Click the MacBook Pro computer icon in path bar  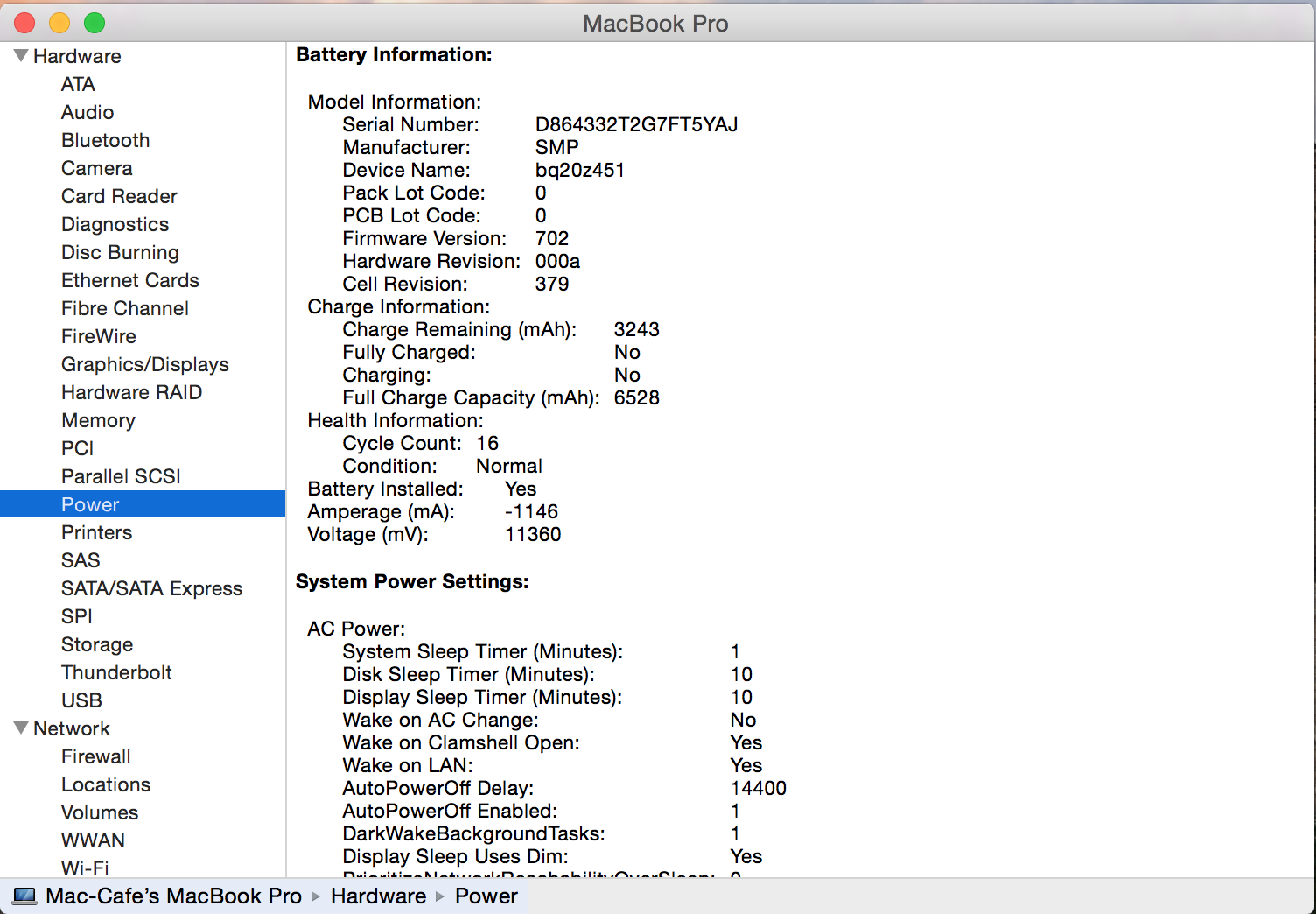(x=24, y=896)
